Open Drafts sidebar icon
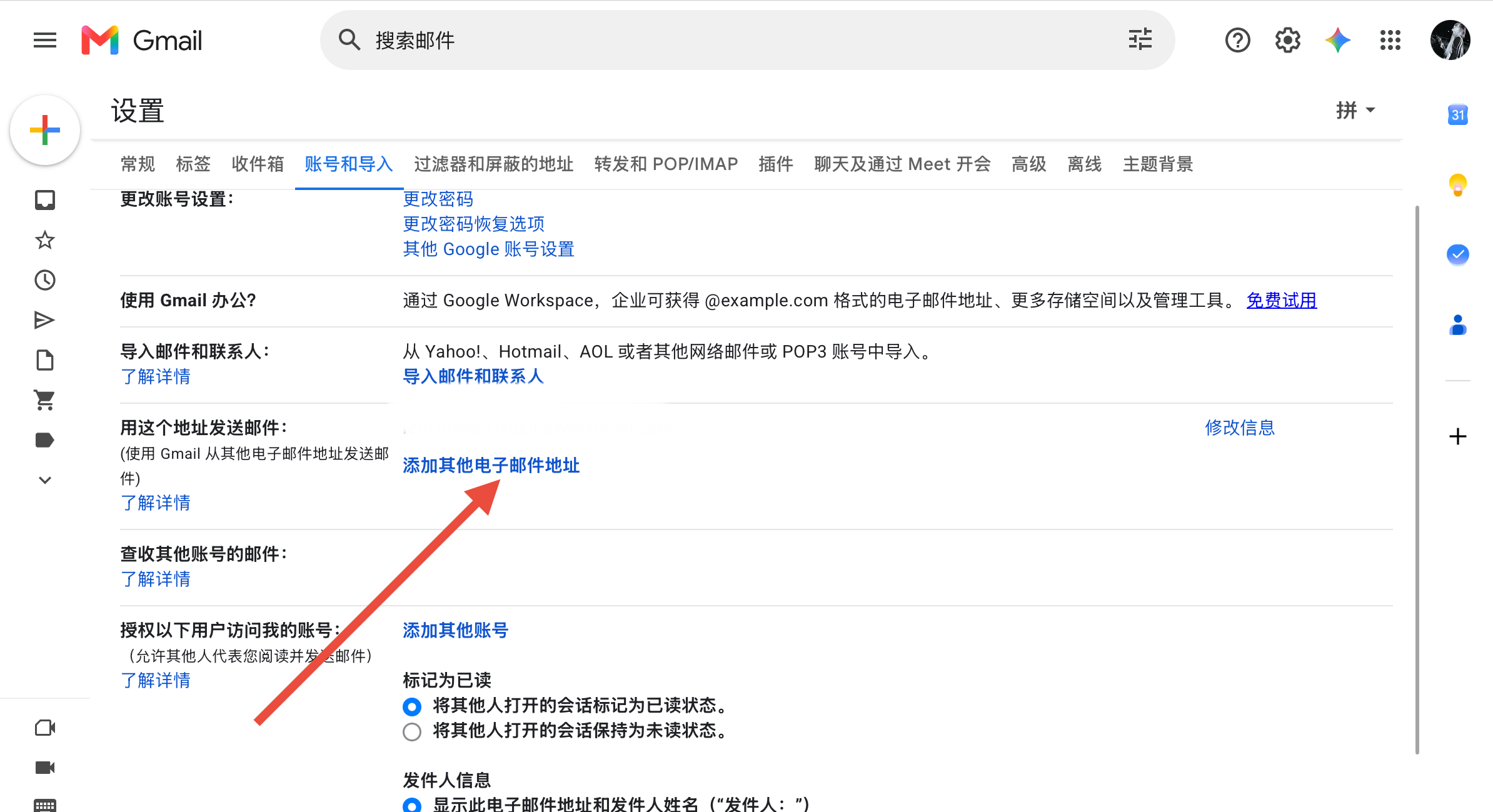The image size is (1493, 812). (45, 360)
